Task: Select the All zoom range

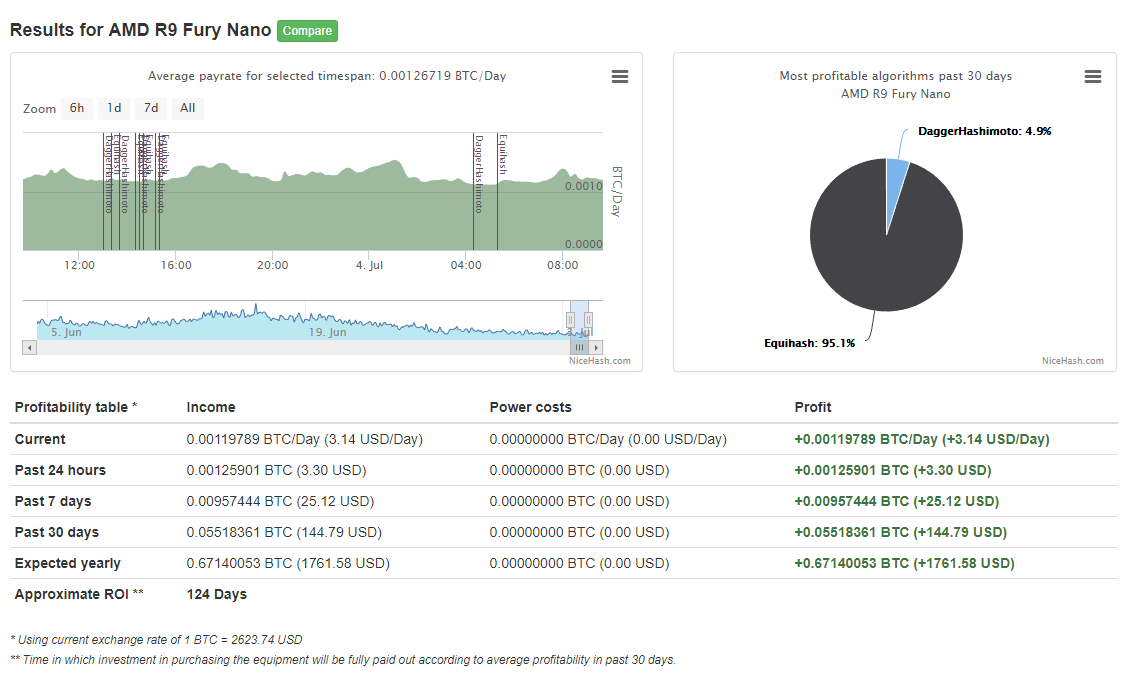Action: [187, 108]
